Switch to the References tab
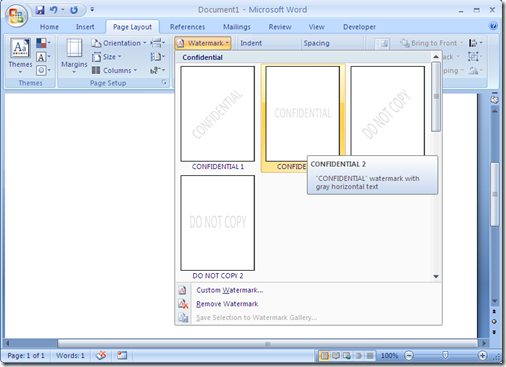The height and width of the screenshot is (367, 506). 187,27
